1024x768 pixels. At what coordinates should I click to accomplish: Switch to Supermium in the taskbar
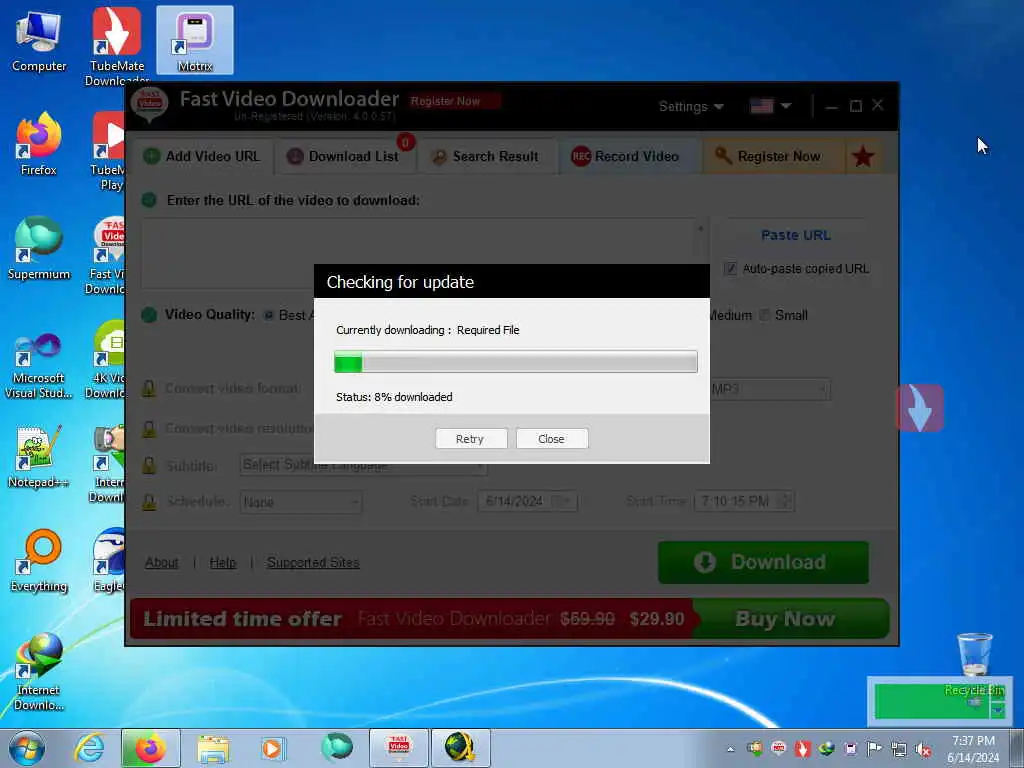pyautogui.click(x=336, y=748)
